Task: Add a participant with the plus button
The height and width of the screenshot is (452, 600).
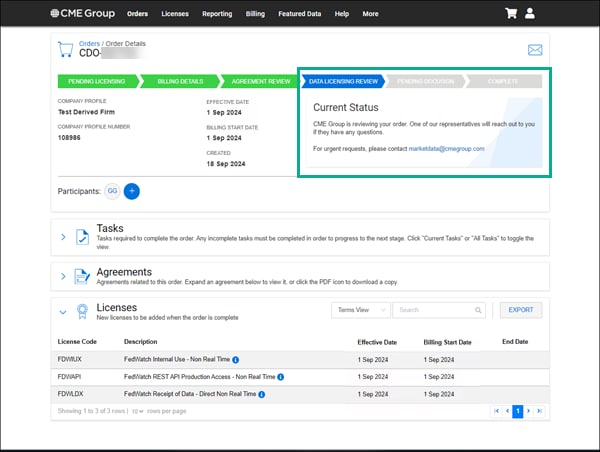Action: tap(132, 190)
